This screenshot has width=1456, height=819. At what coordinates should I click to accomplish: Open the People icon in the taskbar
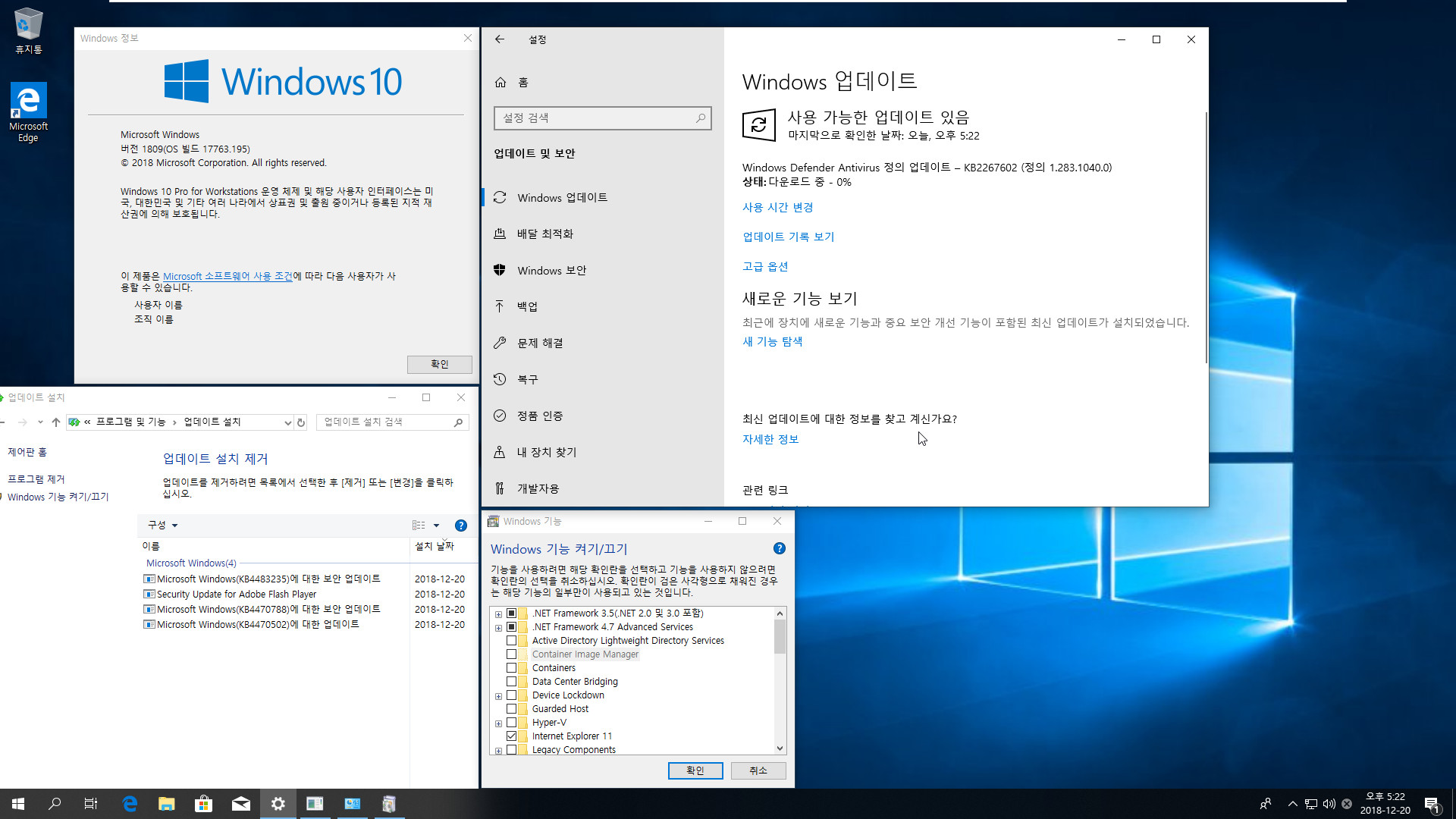click(1265, 804)
